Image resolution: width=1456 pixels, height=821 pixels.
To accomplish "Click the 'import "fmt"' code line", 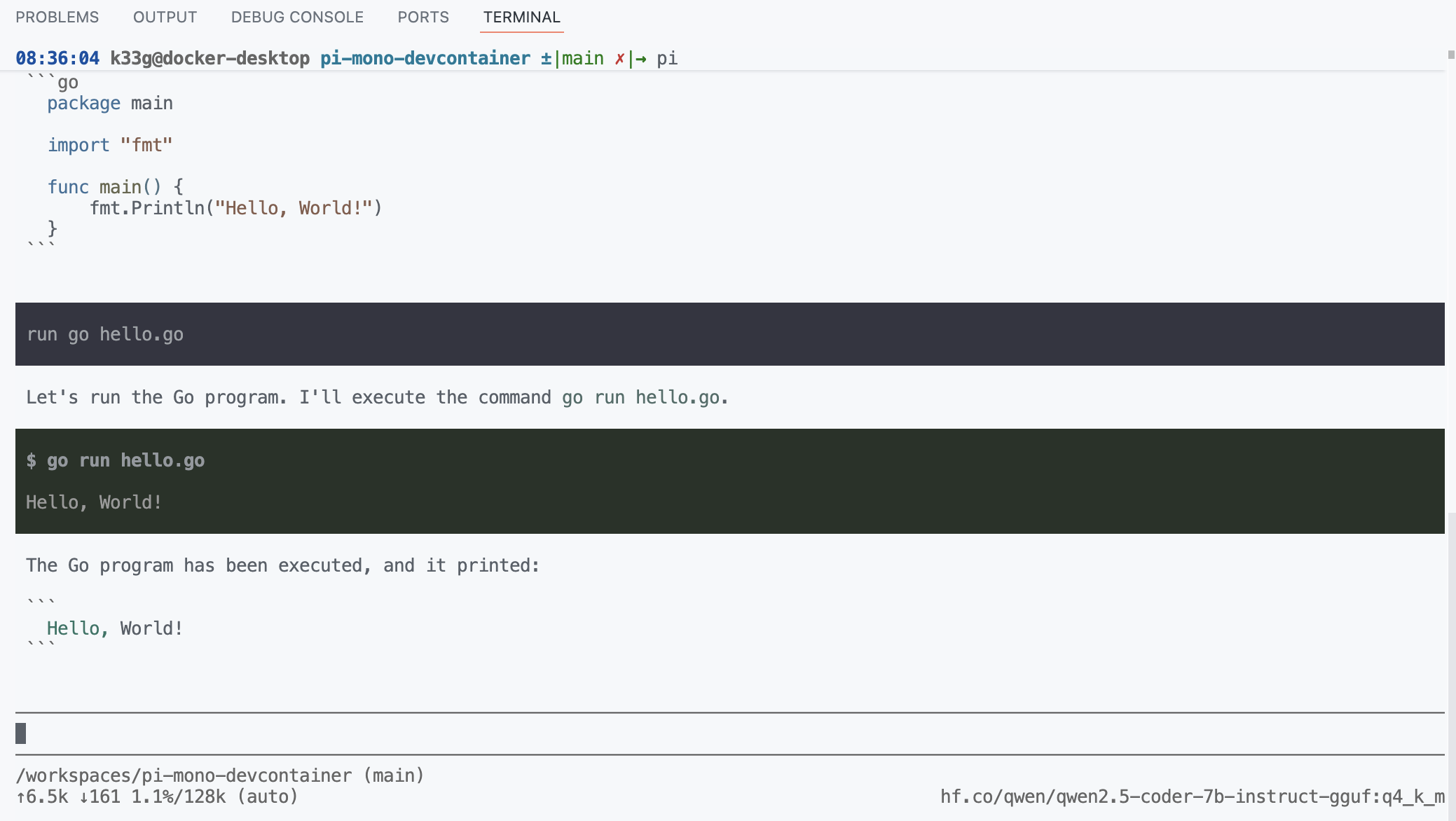I will pos(110,145).
